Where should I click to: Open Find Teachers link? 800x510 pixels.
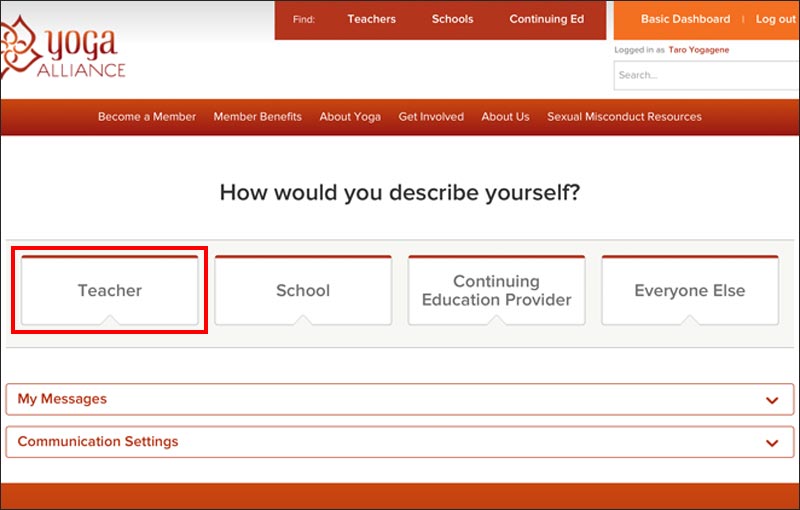click(x=371, y=19)
